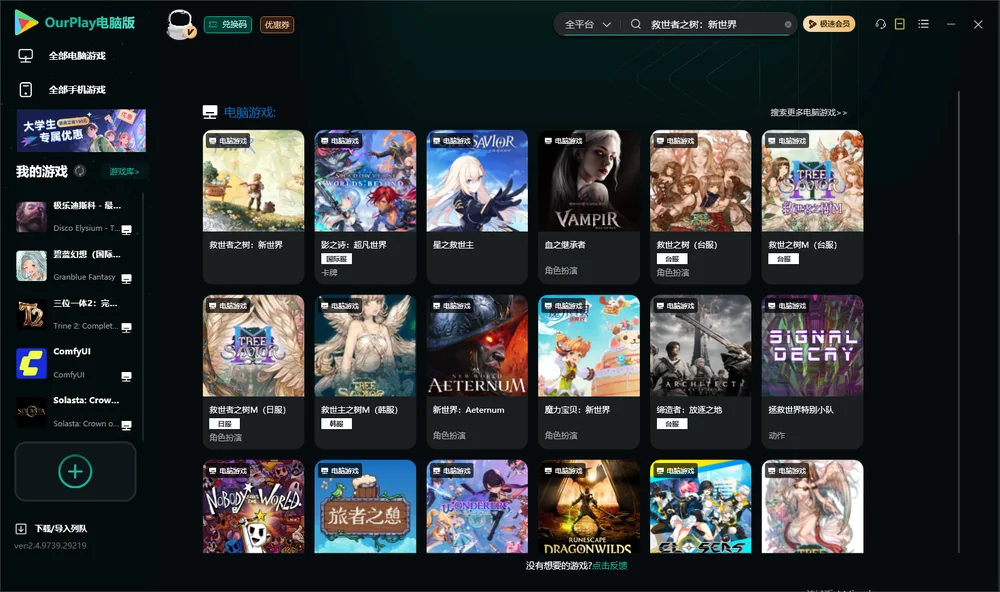Clear the search text with the x icon
This screenshot has height=592, width=1000.
788,24
